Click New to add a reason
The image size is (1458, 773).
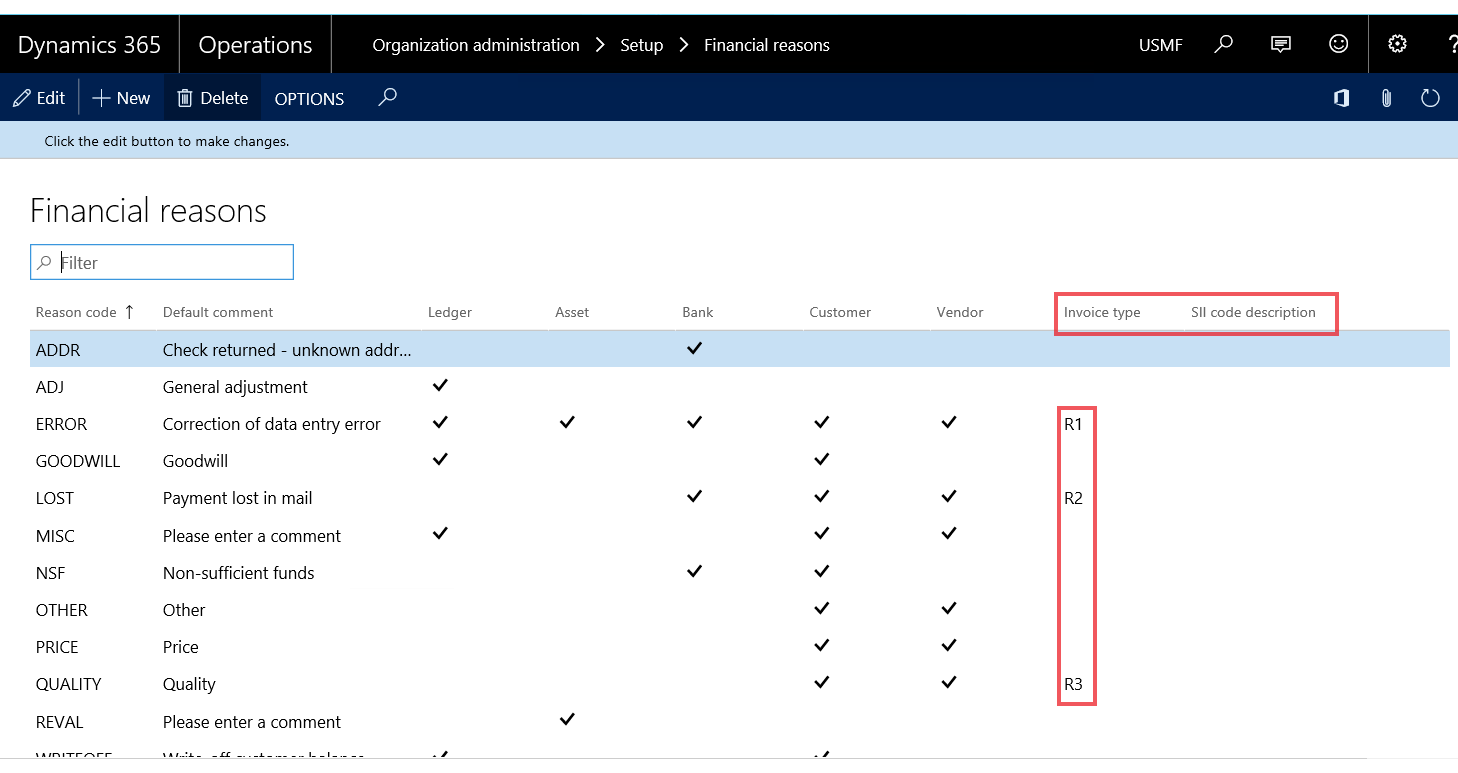tap(121, 98)
